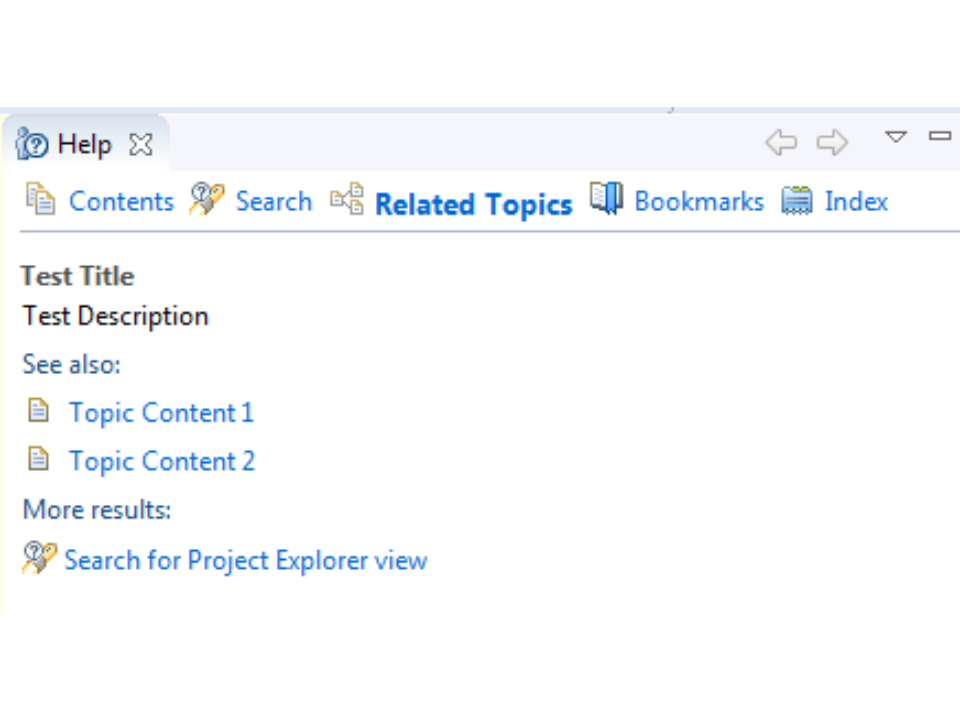Click the document icon beside Topic Content 2
This screenshot has width=960, height=720.
point(38,459)
